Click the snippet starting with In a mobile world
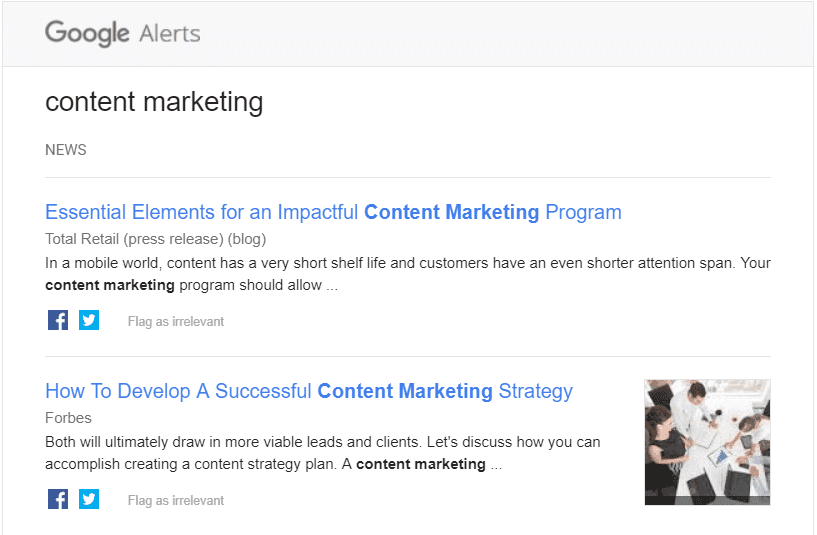817x535 pixels. (408, 274)
